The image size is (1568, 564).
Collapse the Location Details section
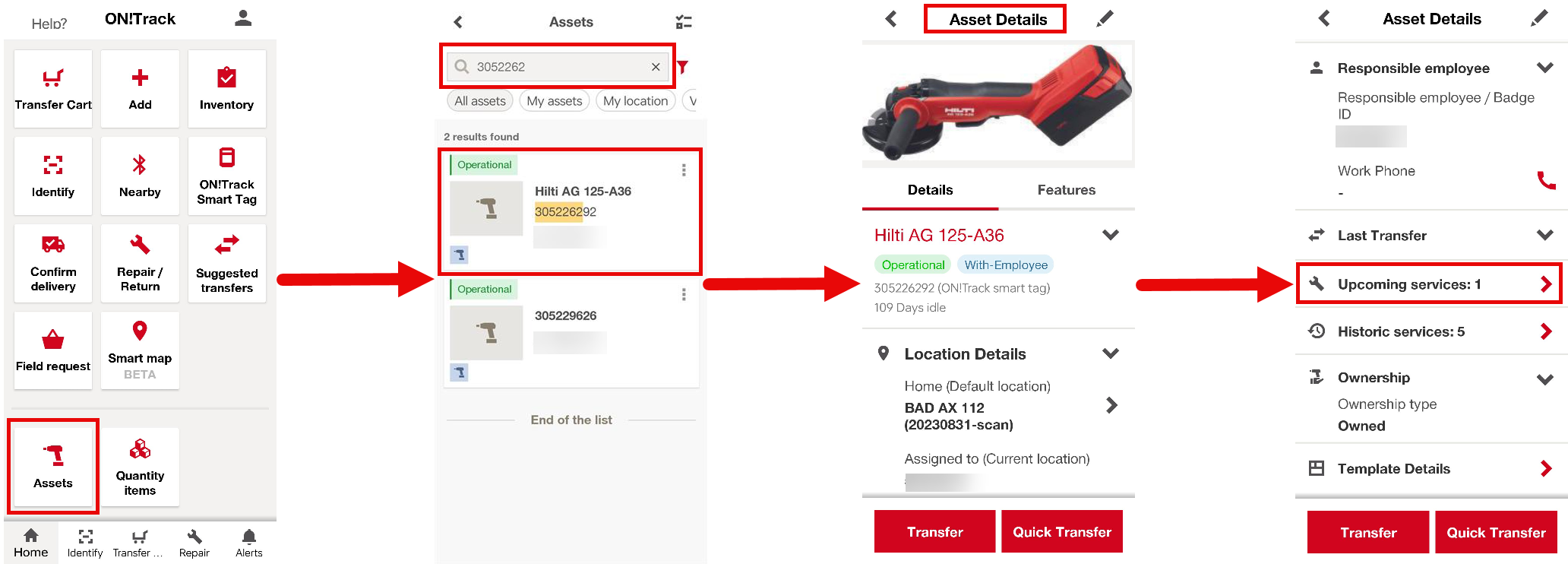pos(1110,353)
